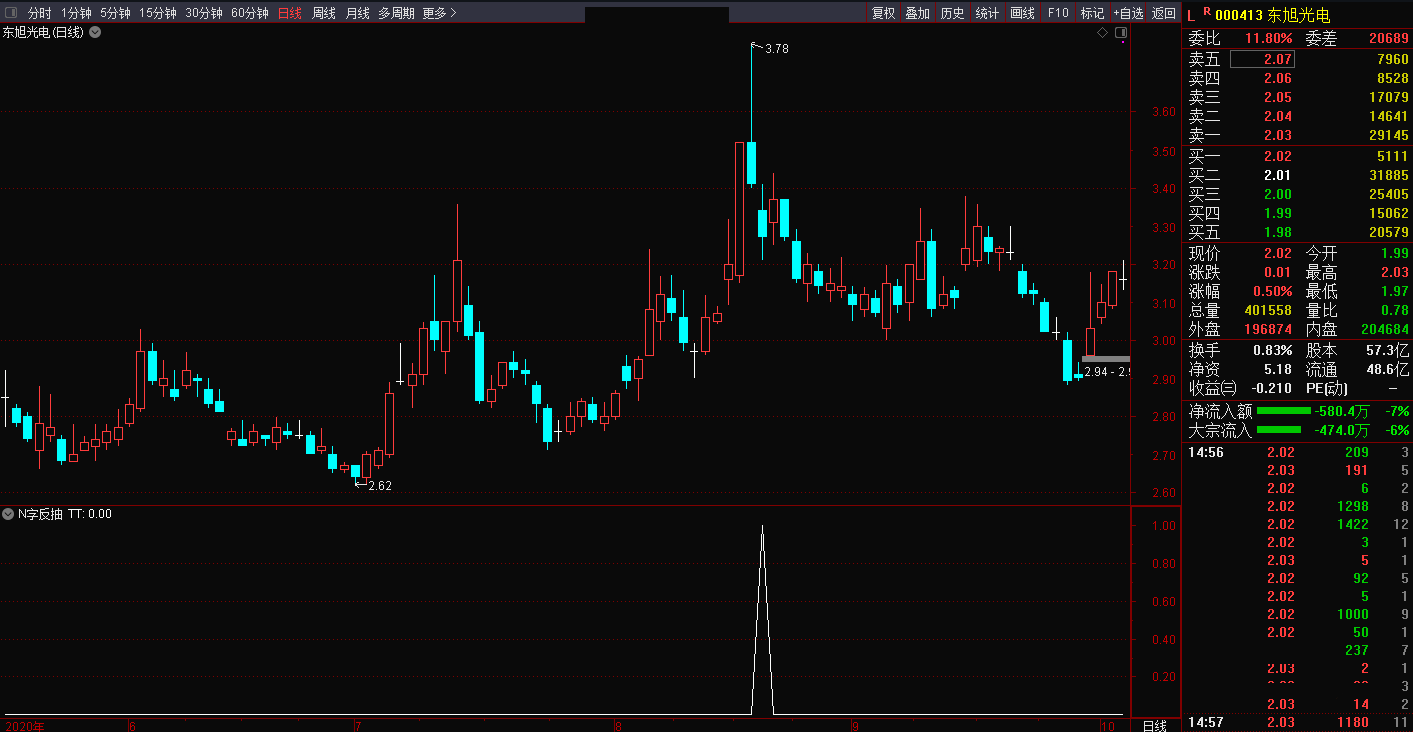Click the tick row with volume 1422
This screenshot has height=732, width=1413.
point(1297,524)
